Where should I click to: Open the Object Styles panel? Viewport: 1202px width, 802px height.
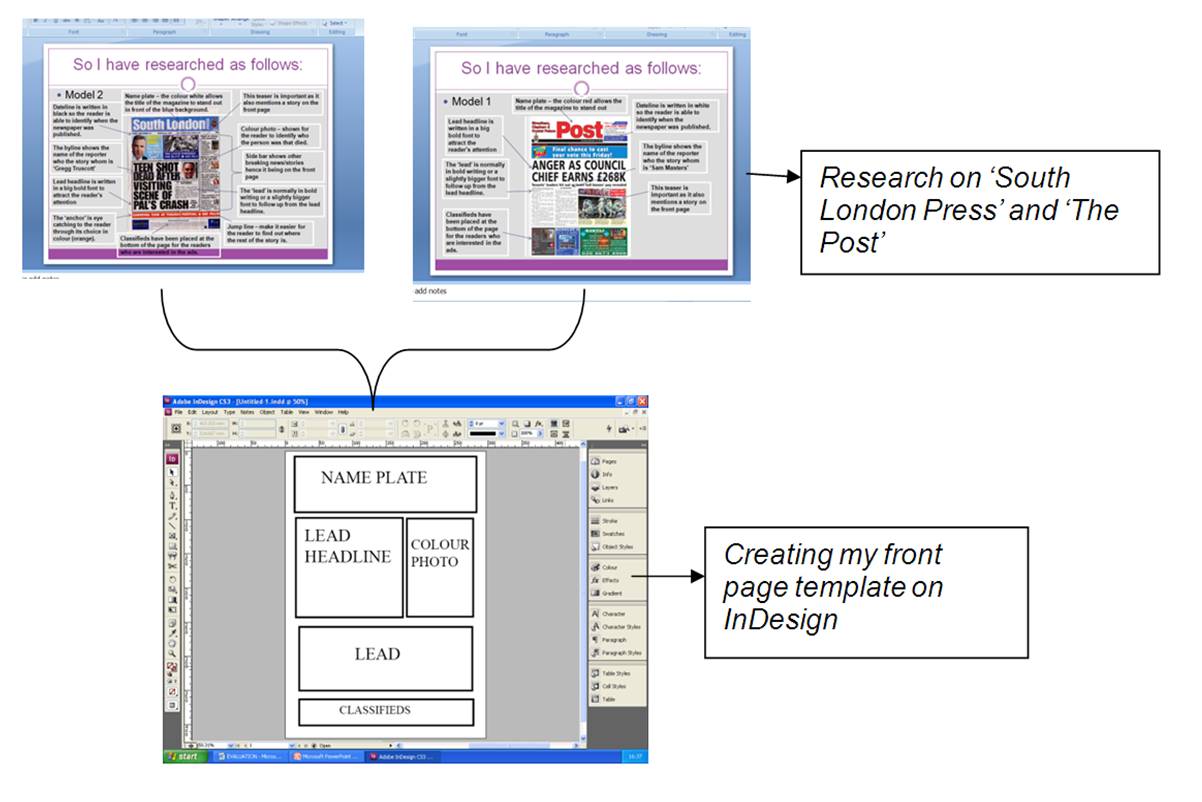coord(612,546)
